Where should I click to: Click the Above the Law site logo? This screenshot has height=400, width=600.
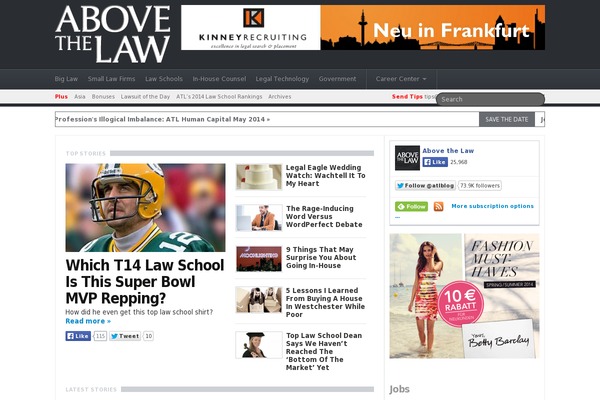113,34
